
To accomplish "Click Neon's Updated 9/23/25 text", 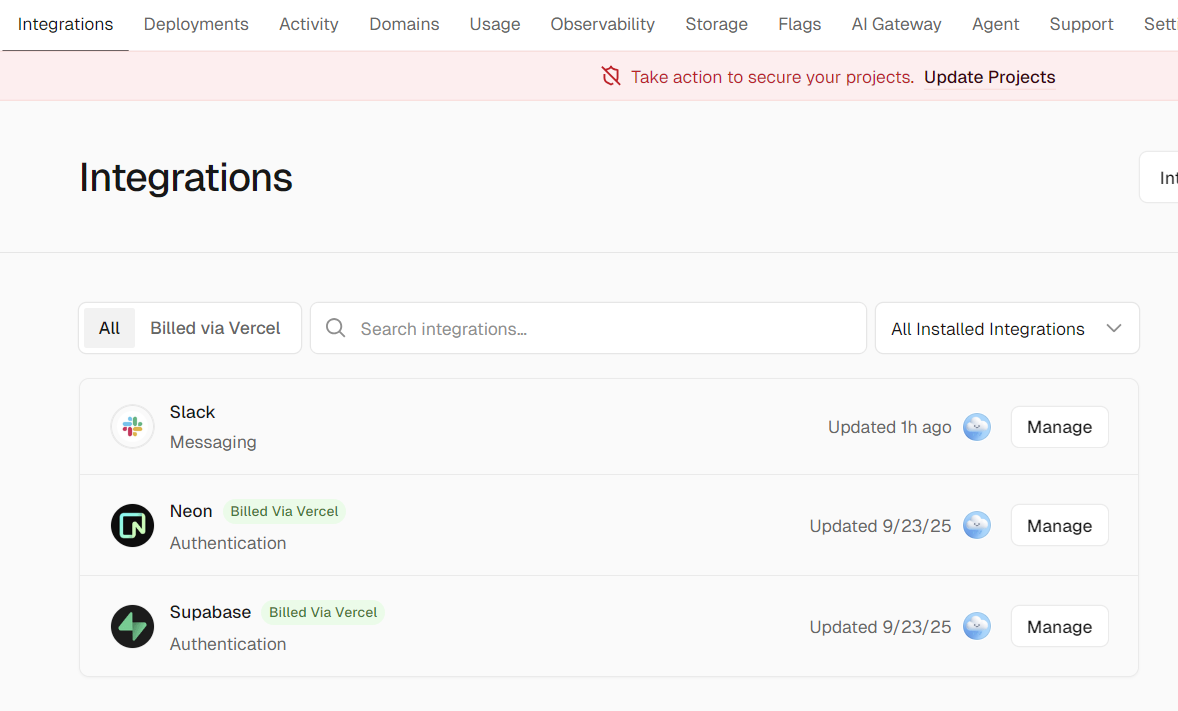I will click(880, 525).
